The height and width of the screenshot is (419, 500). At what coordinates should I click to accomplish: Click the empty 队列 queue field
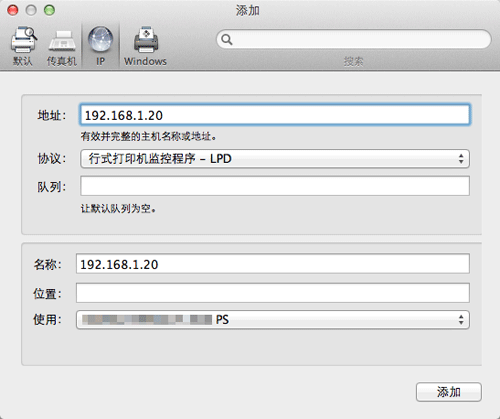[275, 186]
